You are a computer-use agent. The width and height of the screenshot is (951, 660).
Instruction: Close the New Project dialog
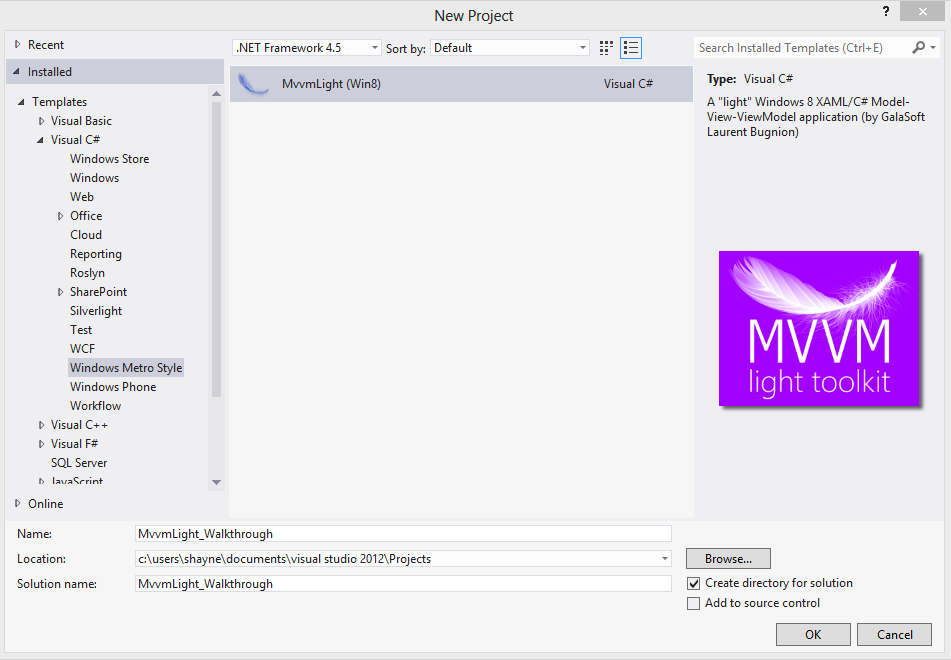pyautogui.click(x=922, y=12)
